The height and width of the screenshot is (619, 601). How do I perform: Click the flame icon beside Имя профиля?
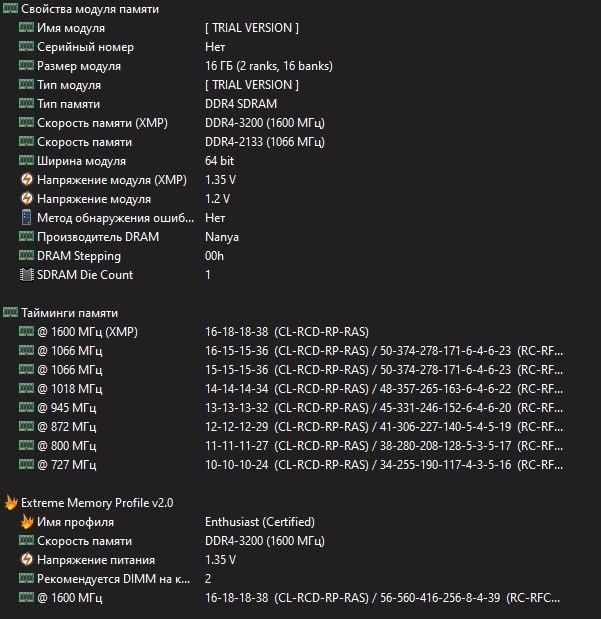pos(26,521)
